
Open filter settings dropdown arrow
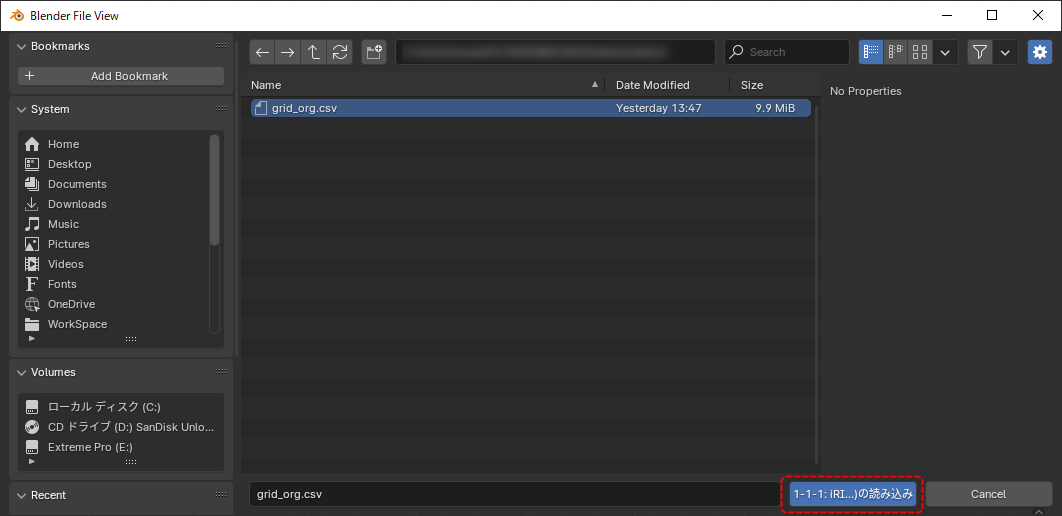pos(1006,52)
